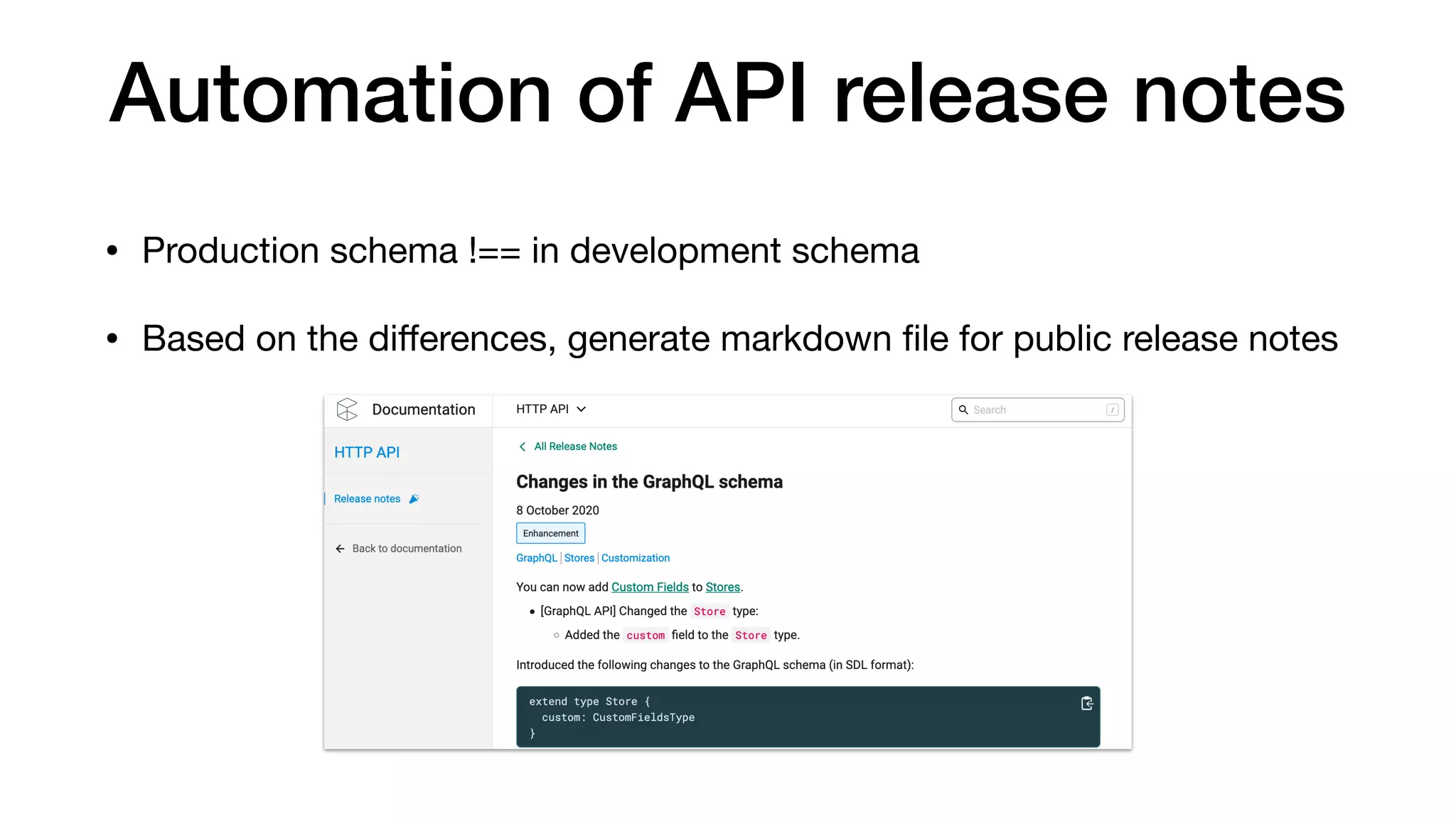The height and width of the screenshot is (819, 1456).
Task: Click the magnifier icon in search box
Action: [x=963, y=409]
